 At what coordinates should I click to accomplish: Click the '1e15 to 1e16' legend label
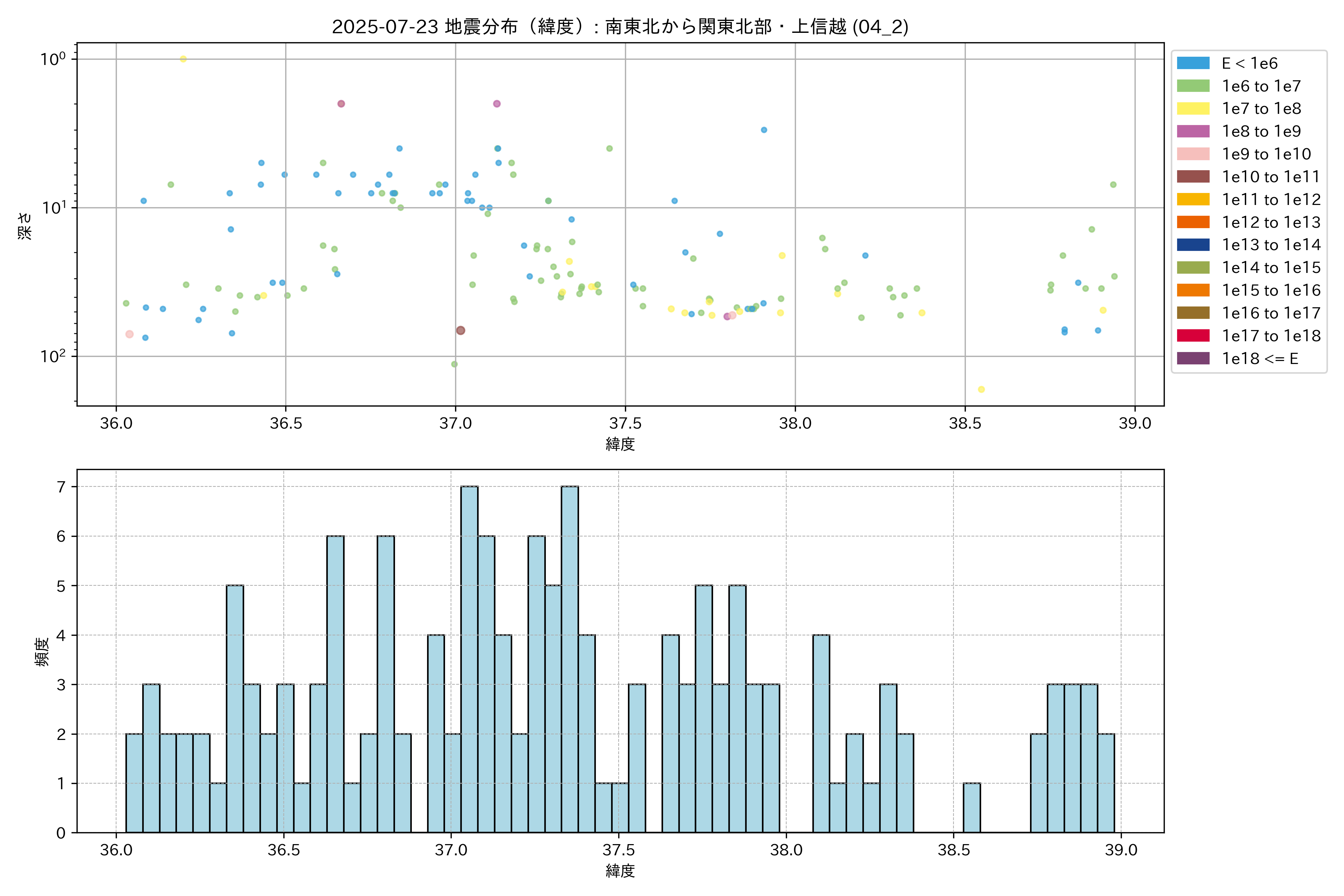tap(1271, 290)
